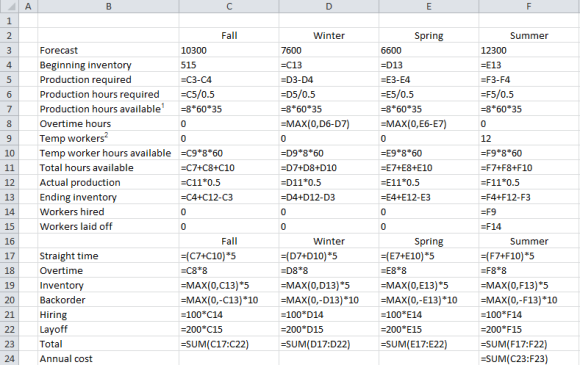Click column A header
This screenshot has height=365, width=580.
[28, 6]
